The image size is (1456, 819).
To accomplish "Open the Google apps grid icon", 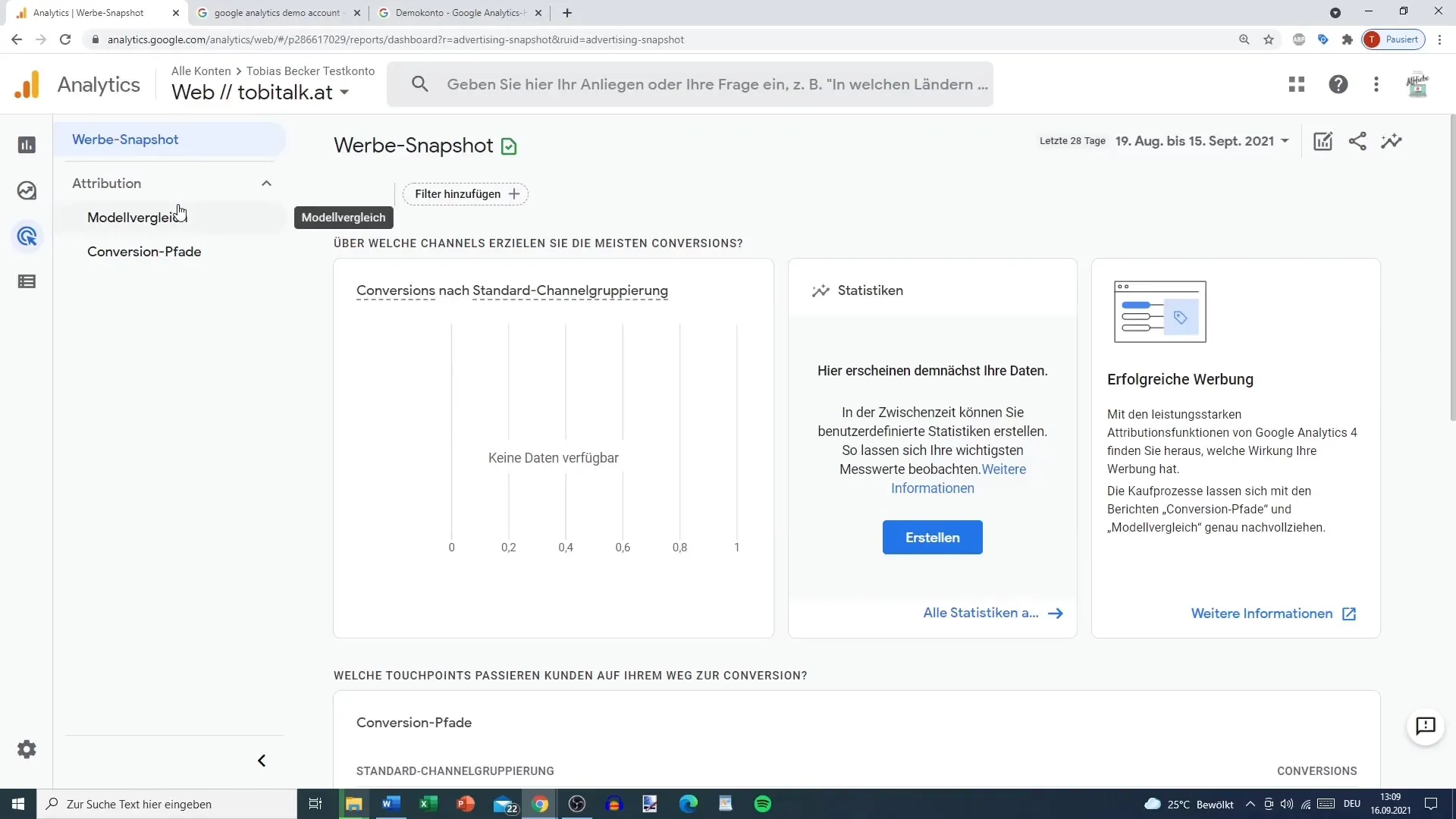I will point(1297,84).
